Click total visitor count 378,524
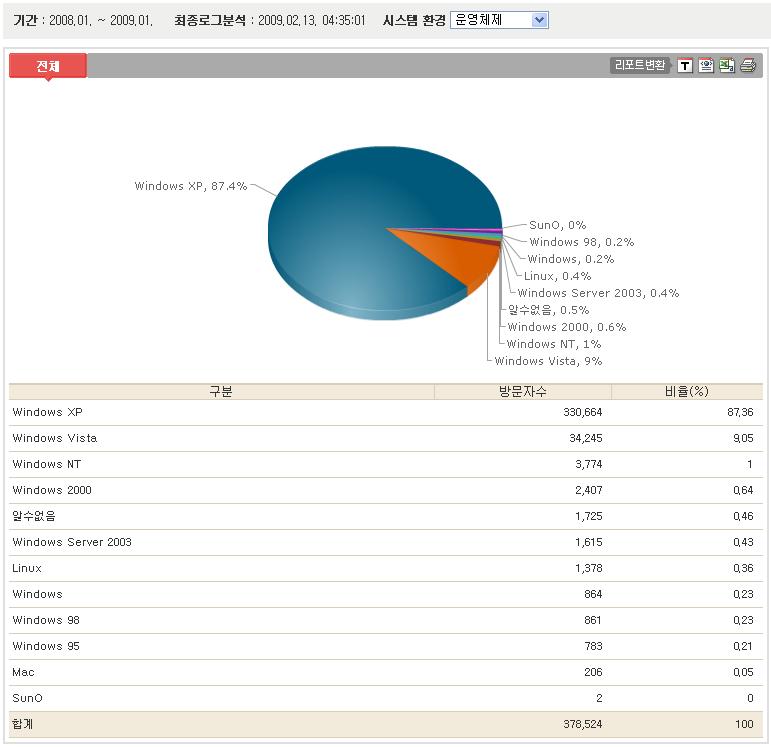The height and width of the screenshot is (747, 771). click(583, 724)
